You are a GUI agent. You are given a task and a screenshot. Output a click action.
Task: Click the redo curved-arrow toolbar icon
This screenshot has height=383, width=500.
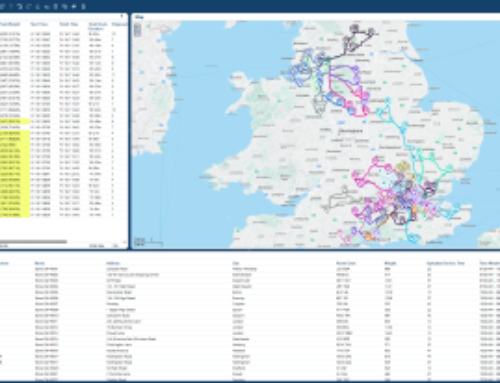(x=29, y=6)
